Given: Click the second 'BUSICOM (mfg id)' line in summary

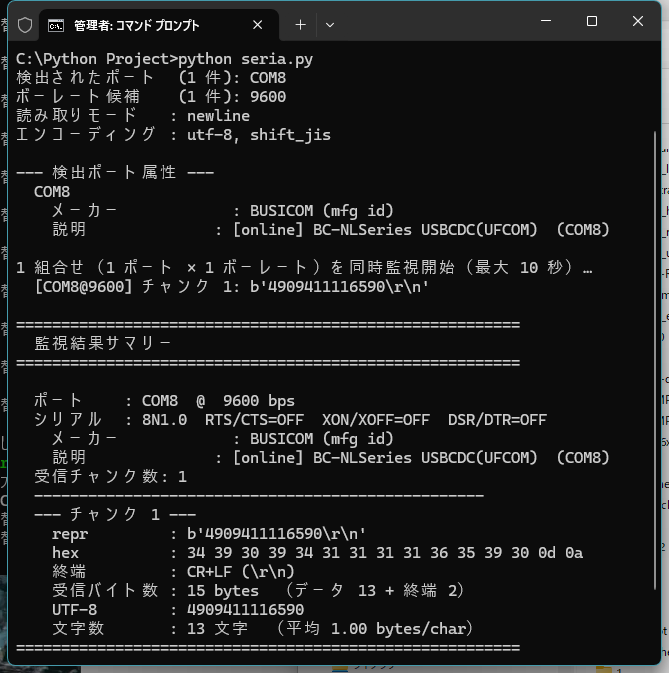Looking at the screenshot, I should [223, 439].
